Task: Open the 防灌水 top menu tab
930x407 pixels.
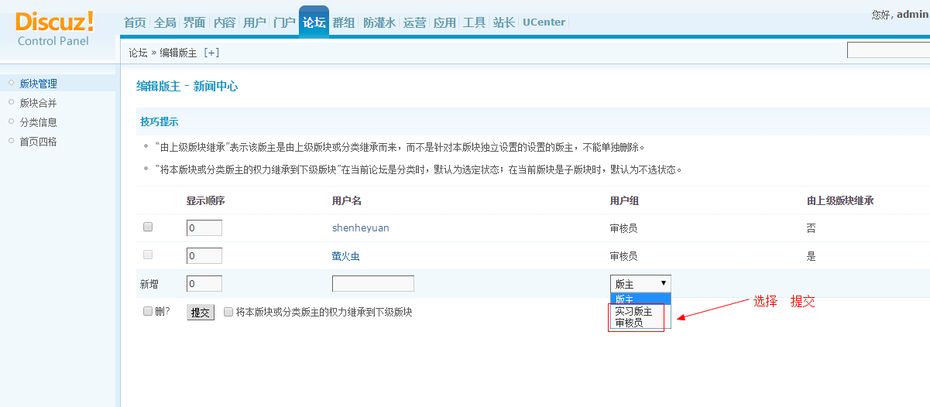Action: [x=379, y=23]
